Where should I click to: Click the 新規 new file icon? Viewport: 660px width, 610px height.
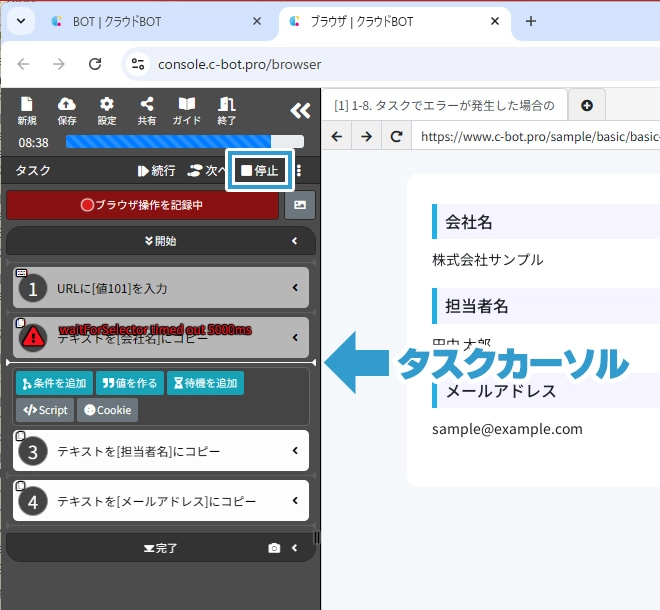coord(27,110)
